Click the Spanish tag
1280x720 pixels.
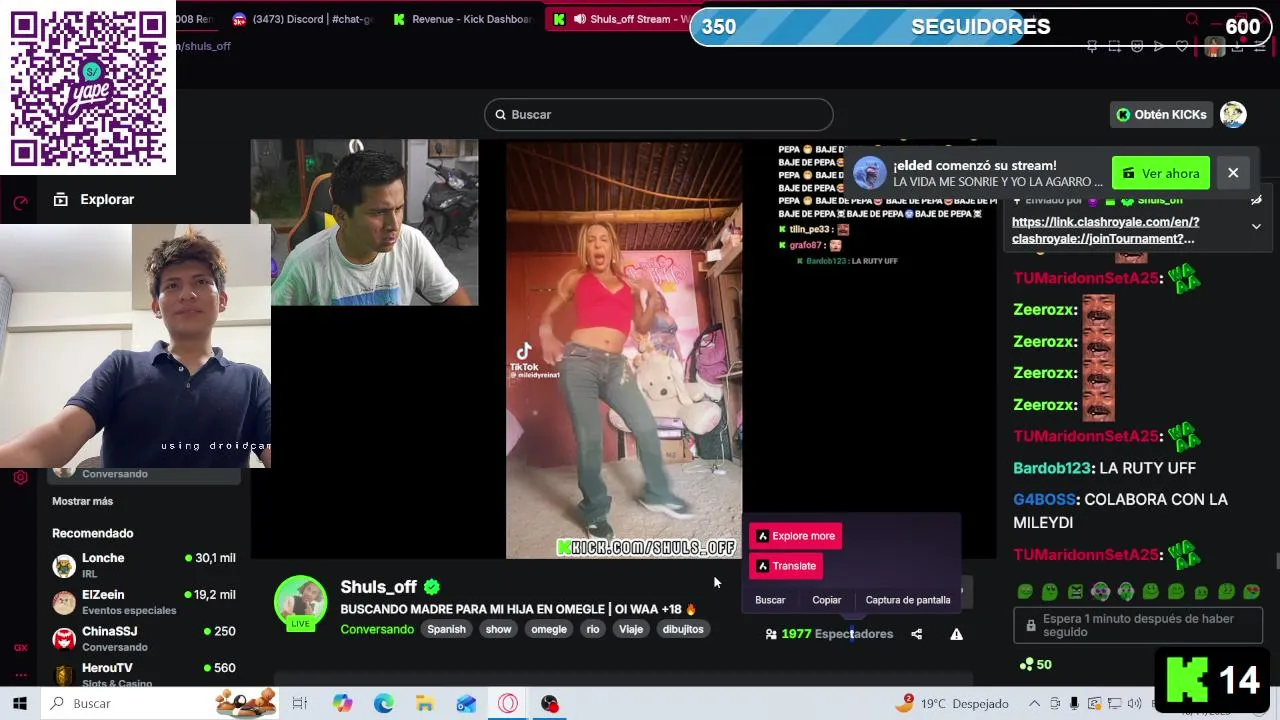point(446,629)
